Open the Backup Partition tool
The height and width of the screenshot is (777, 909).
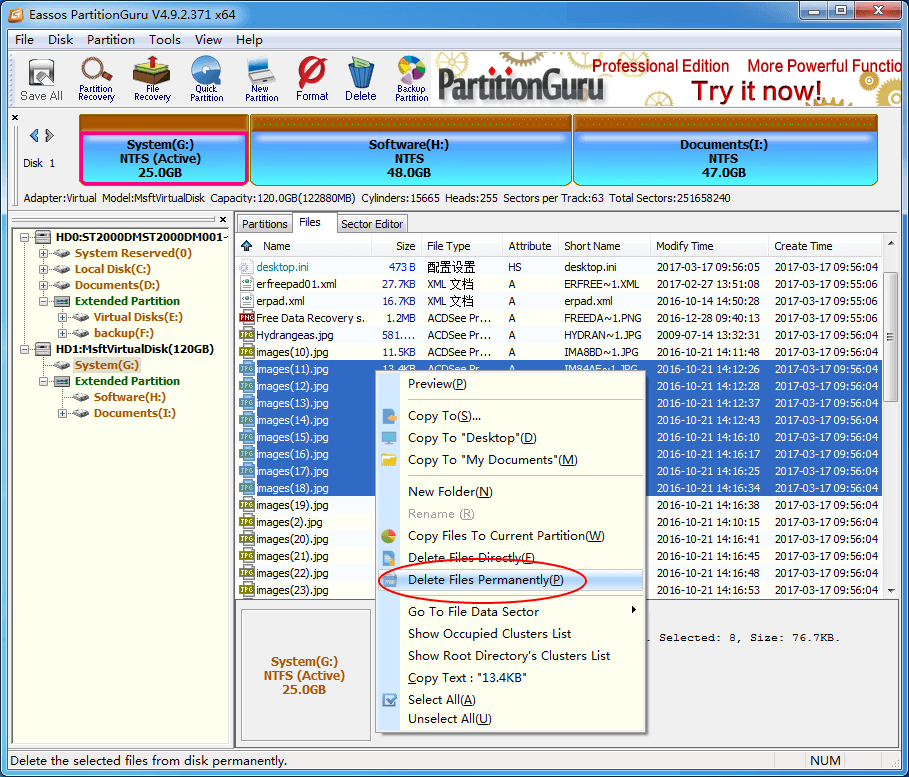click(x=412, y=80)
